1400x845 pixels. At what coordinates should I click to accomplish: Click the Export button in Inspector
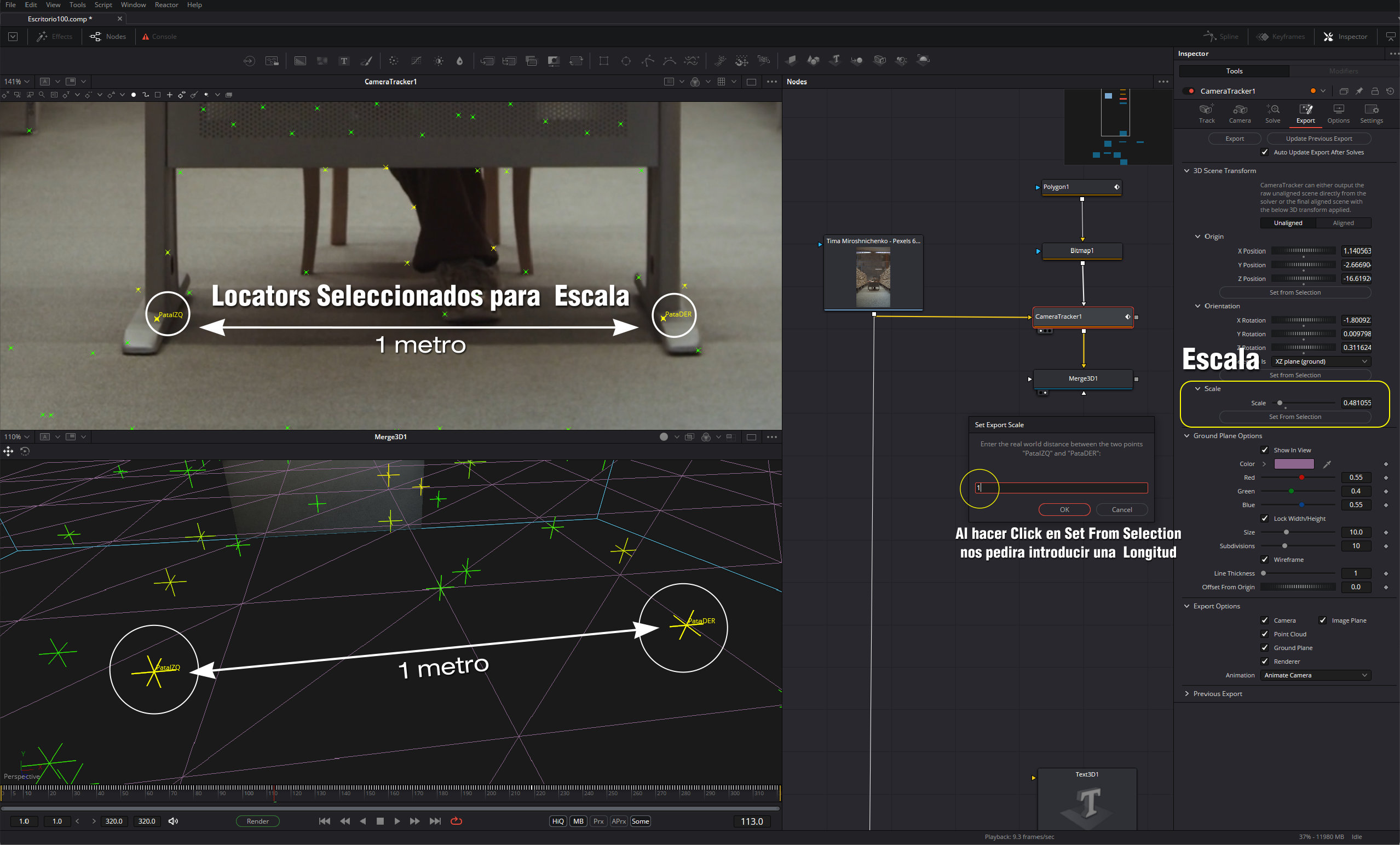[x=1234, y=139]
